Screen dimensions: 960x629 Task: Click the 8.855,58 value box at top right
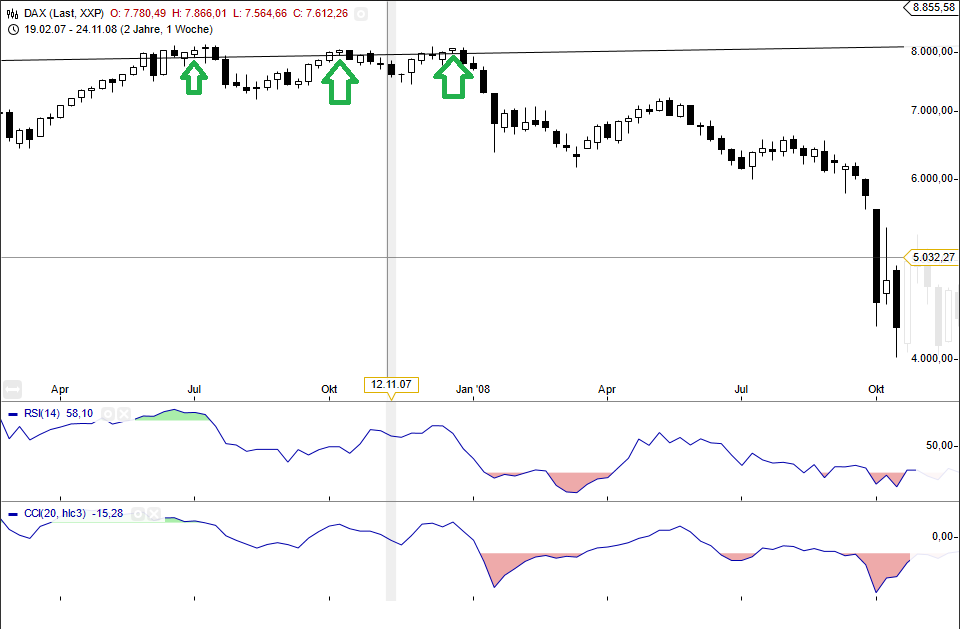click(x=932, y=8)
